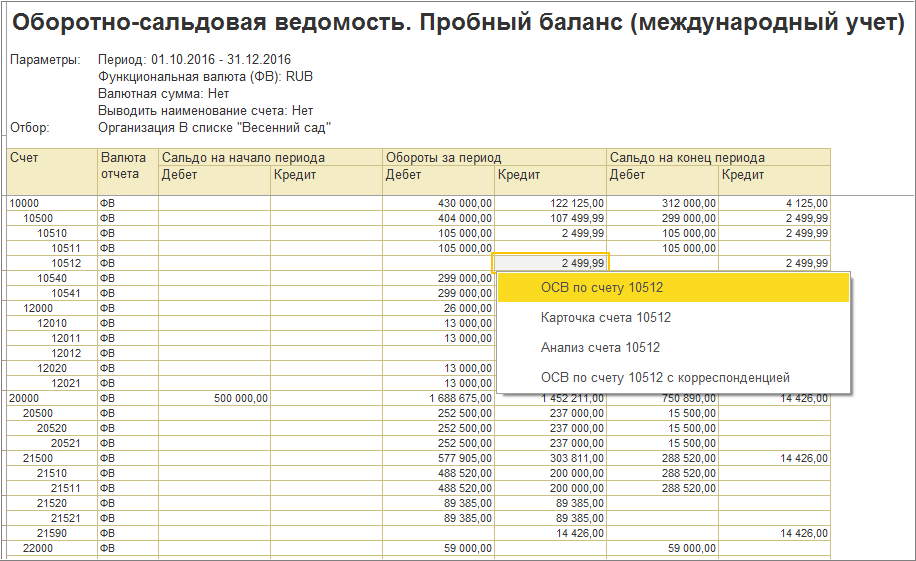
Task: Click turnover debit 404 000,00 value
Action: click(439, 218)
